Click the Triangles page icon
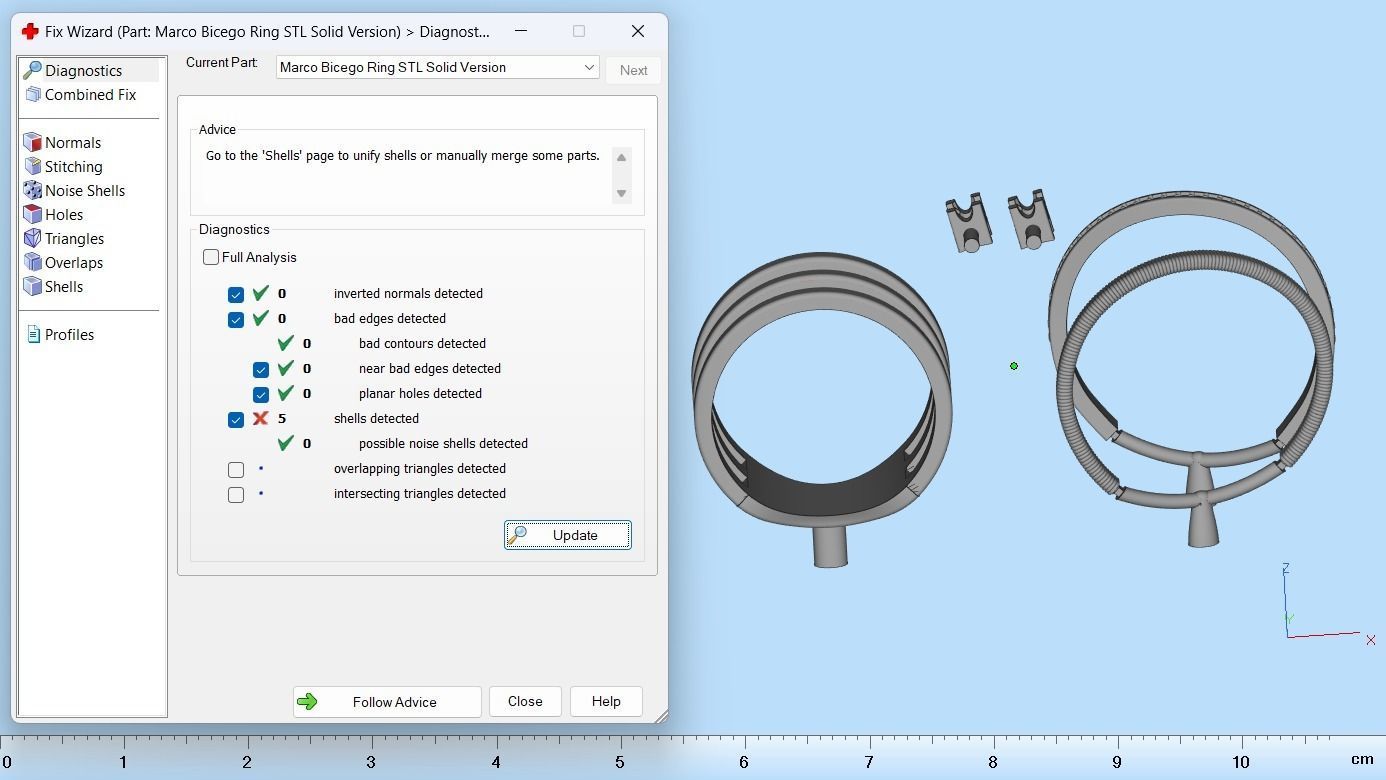 (32, 239)
